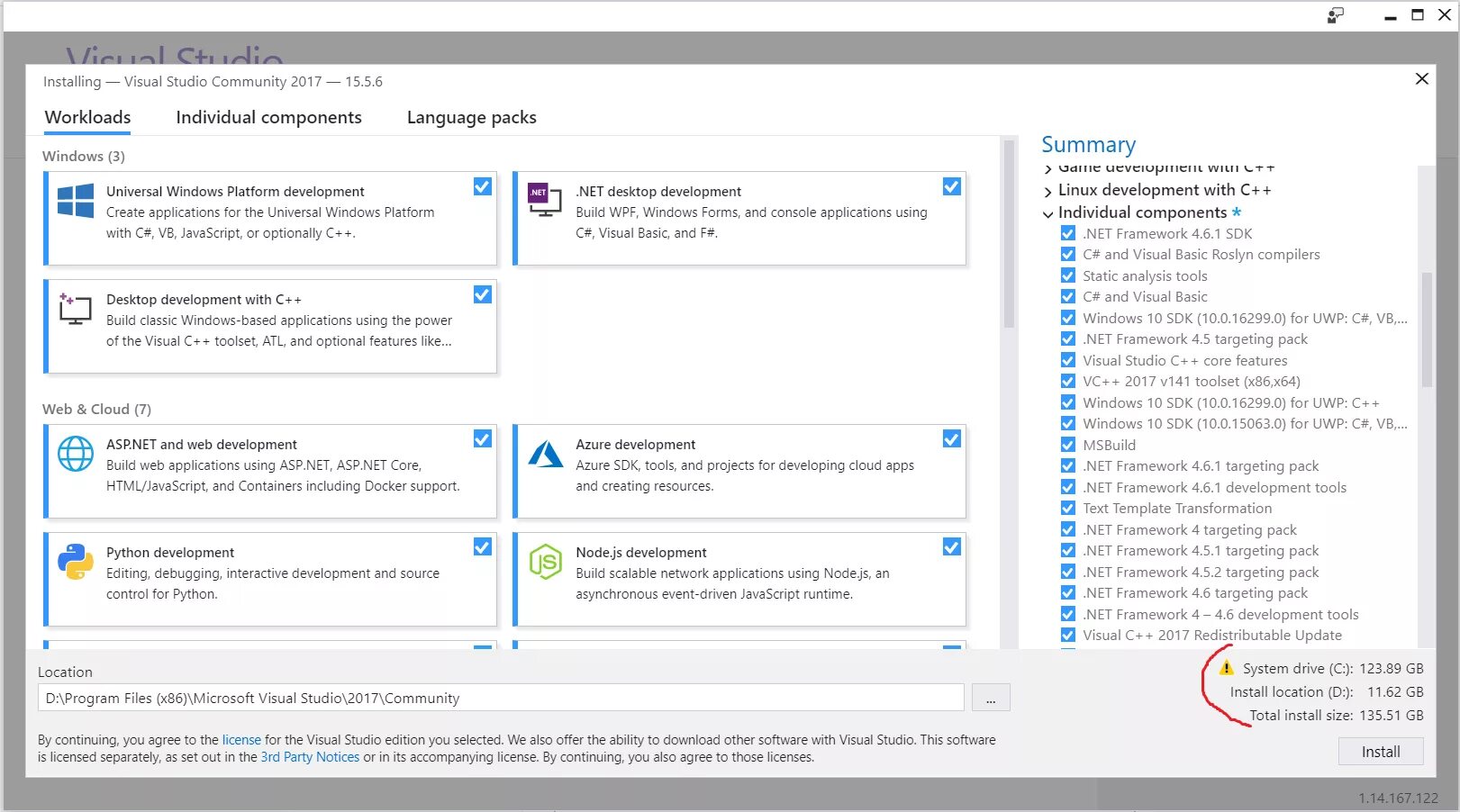Click the Summary heading
Viewport: 1460px width, 812px height.
(x=1088, y=145)
